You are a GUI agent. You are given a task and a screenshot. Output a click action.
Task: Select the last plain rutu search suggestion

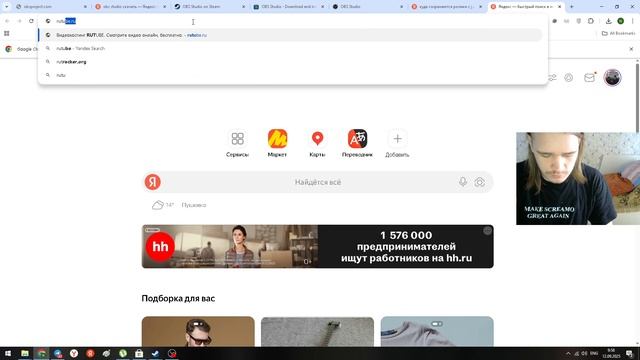coord(290,76)
